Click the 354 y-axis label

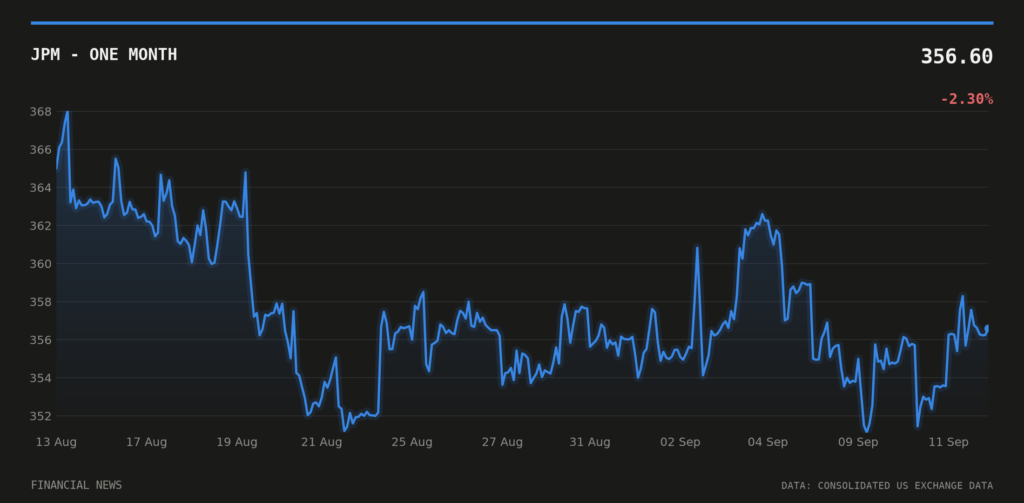(40, 378)
